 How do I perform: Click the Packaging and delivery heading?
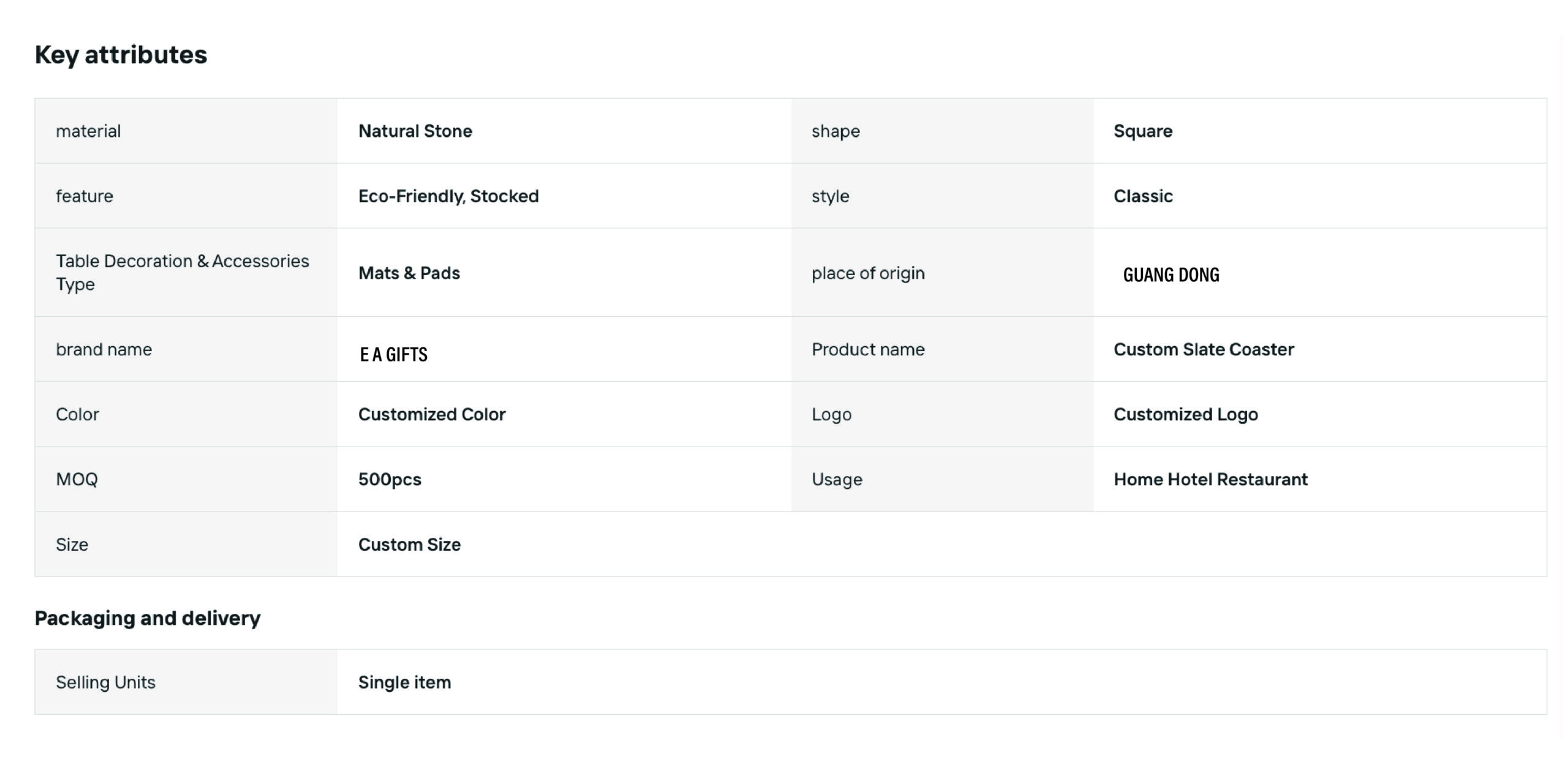point(148,618)
